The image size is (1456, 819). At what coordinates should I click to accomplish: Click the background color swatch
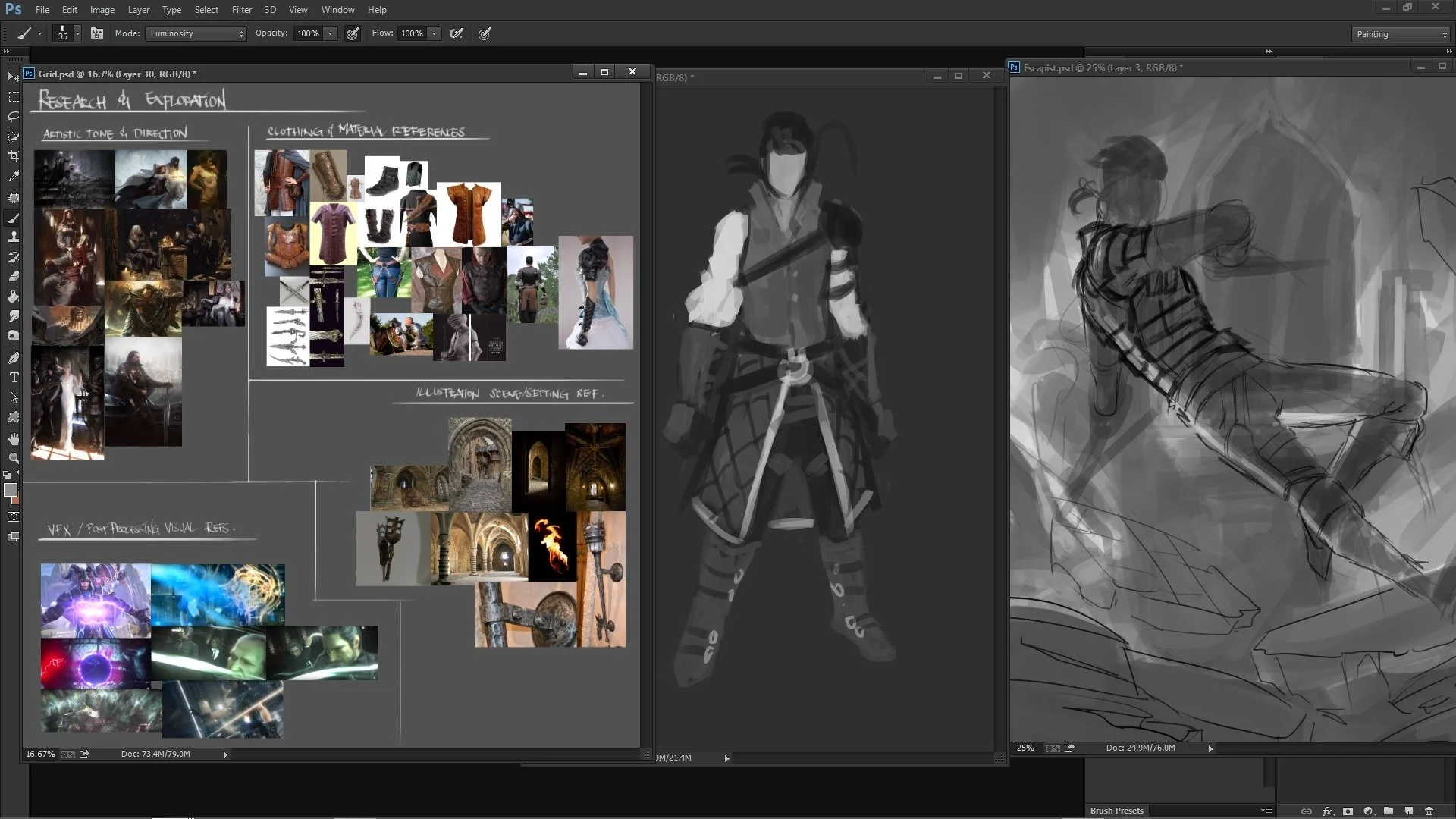click(16, 500)
